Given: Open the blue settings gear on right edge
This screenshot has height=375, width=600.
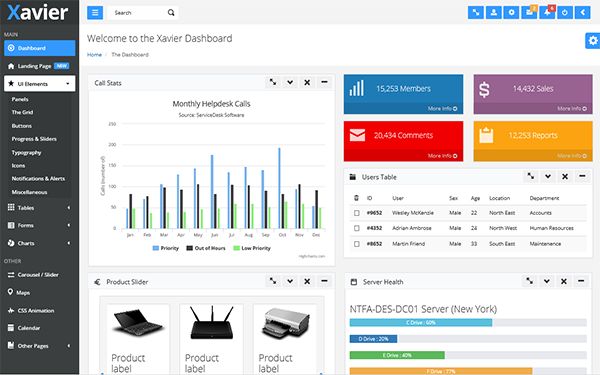Looking at the screenshot, I should (593, 40).
